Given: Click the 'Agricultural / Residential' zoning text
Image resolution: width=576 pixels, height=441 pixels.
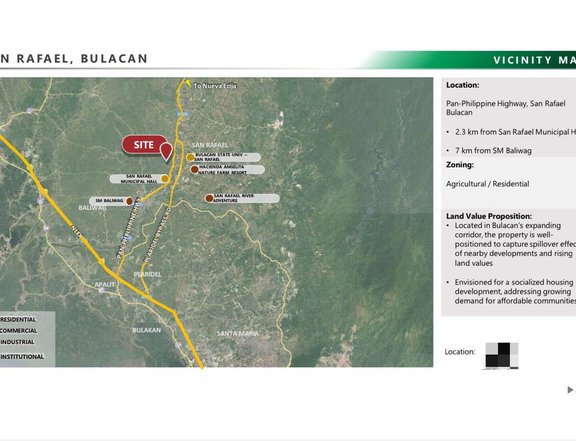Looking at the screenshot, I should pos(487,184).
